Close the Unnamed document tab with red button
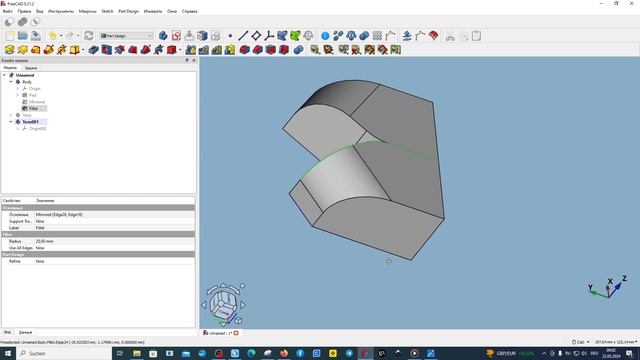640x360 pixels. click(236, 333)
